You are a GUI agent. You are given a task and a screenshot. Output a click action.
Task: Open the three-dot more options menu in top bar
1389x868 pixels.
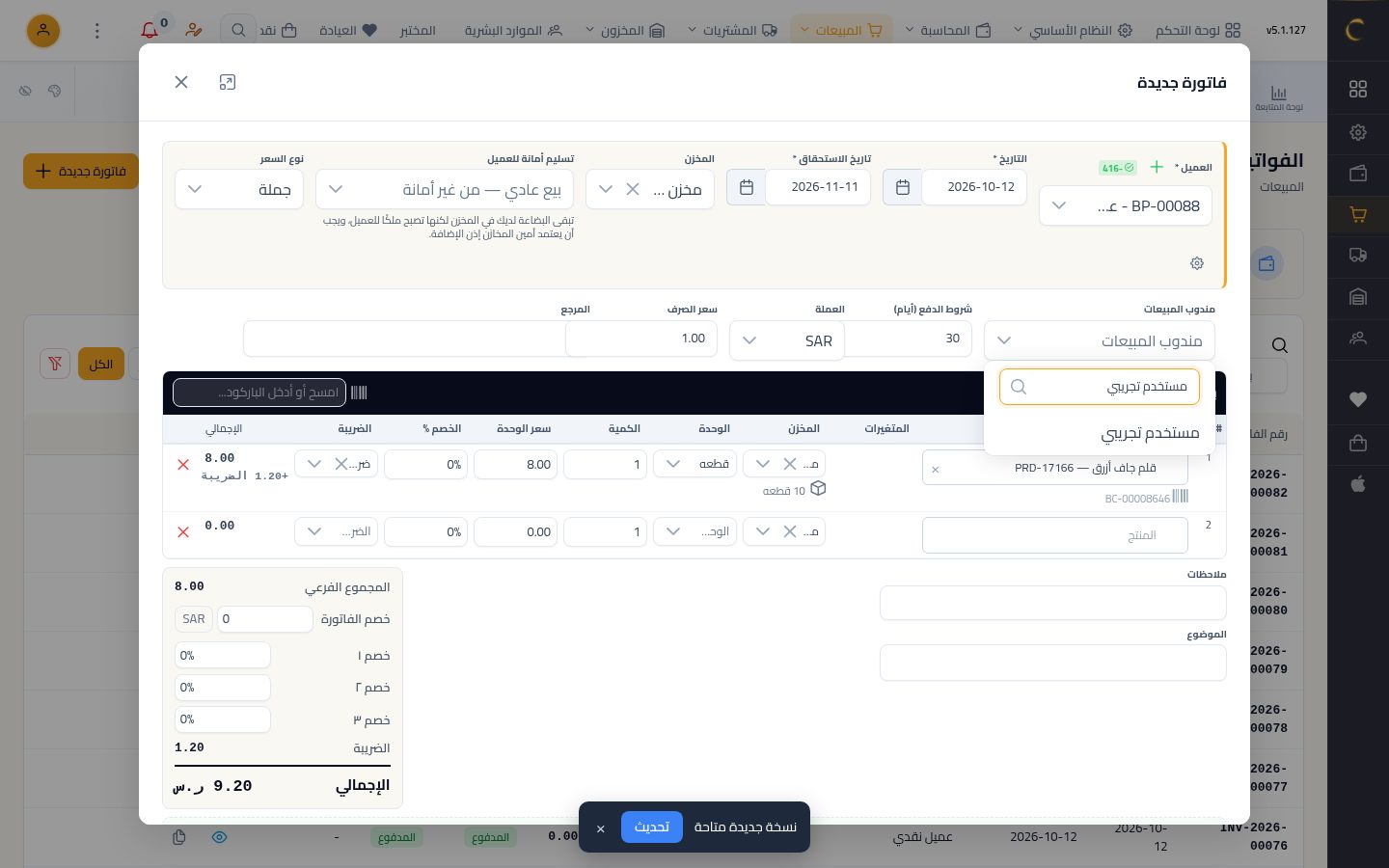pos(96,31)
